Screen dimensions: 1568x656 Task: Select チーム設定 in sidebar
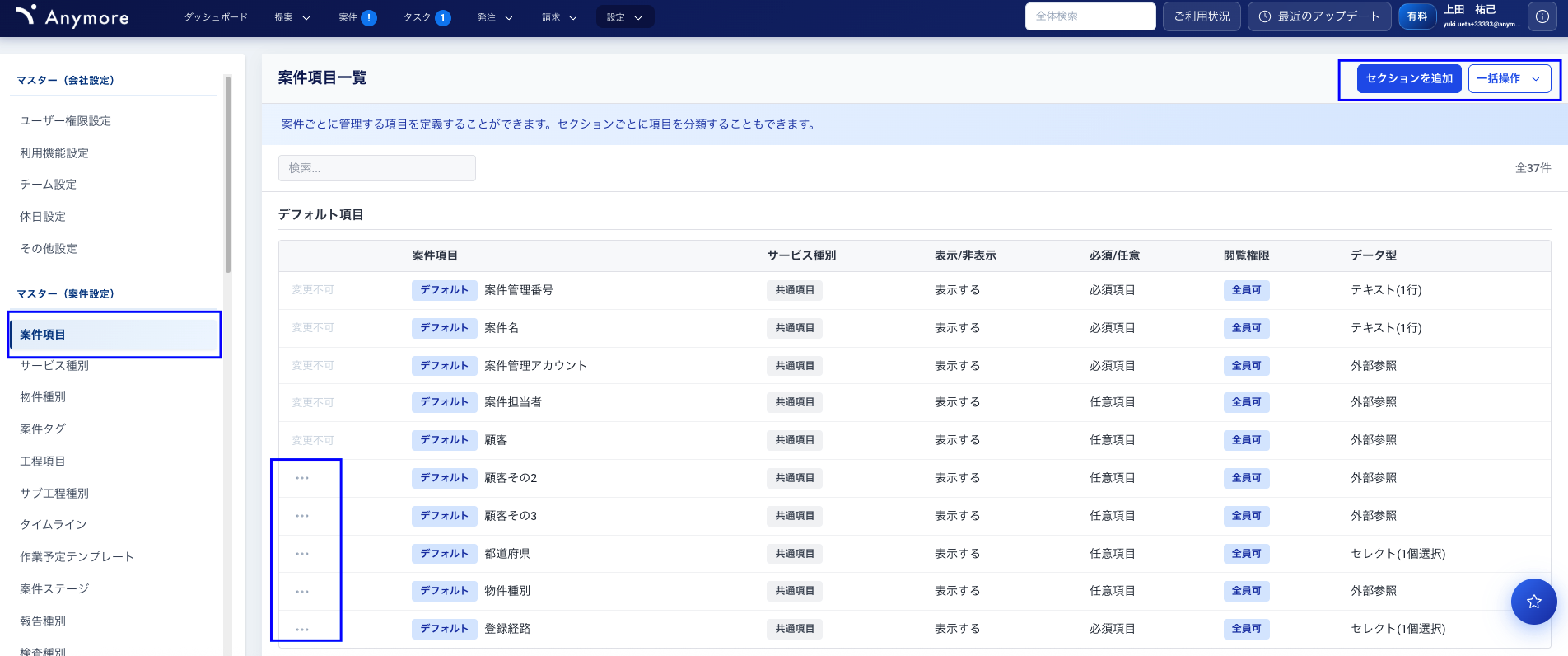[x=48, y=185]
